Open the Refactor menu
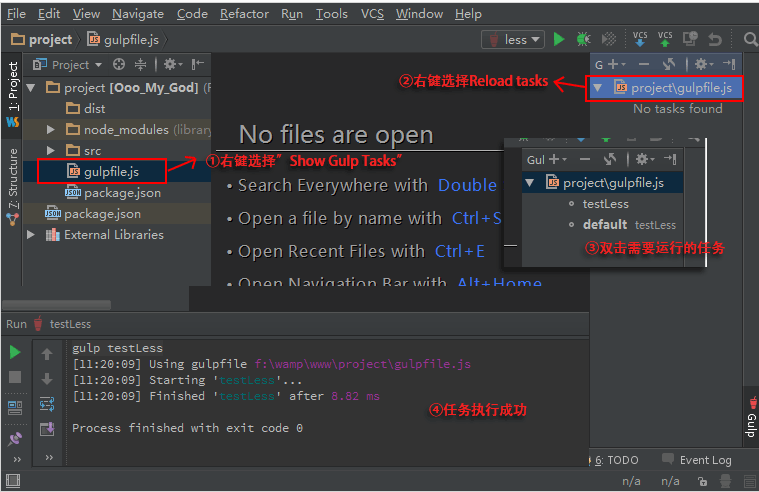 244,14
